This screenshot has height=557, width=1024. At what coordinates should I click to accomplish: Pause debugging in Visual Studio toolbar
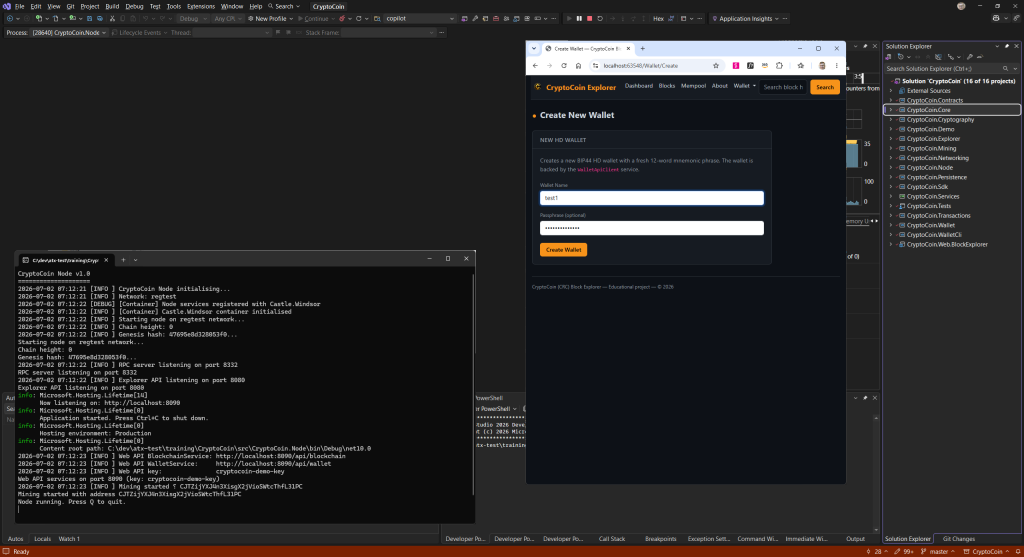tap(579, 18)
